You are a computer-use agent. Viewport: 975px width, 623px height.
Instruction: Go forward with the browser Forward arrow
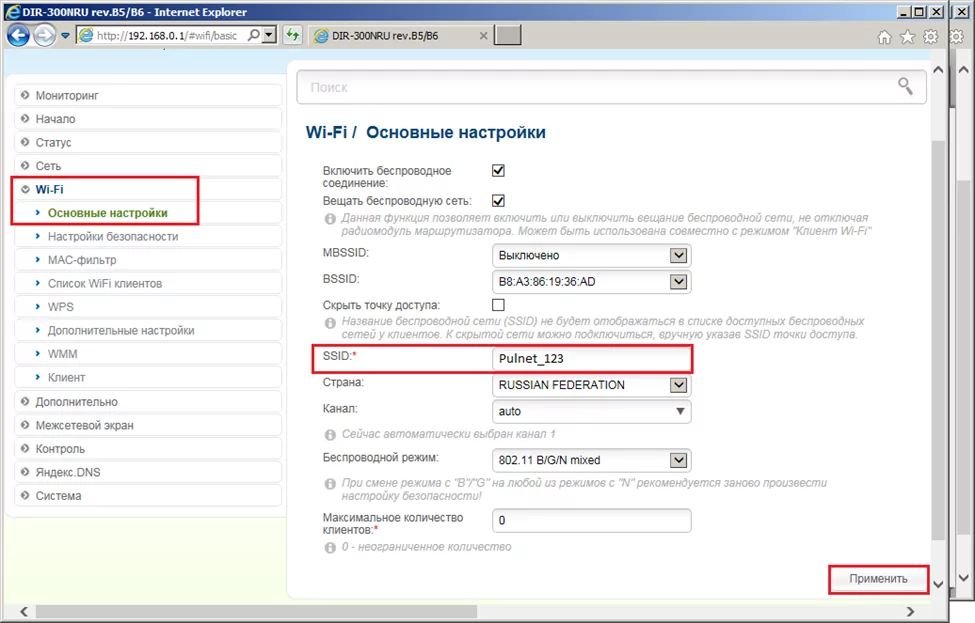coord(44,35)
